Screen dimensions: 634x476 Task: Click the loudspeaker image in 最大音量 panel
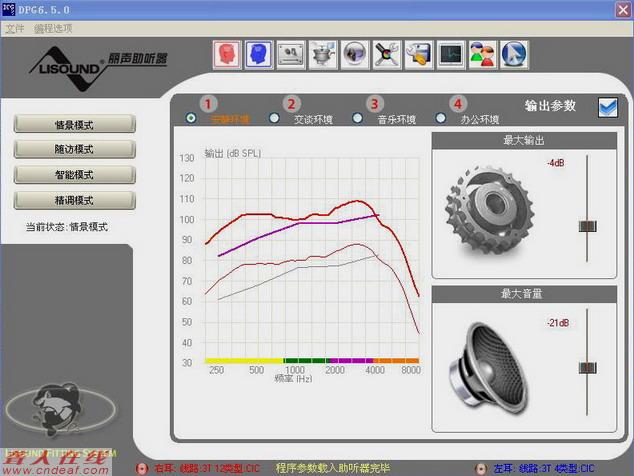489,367
